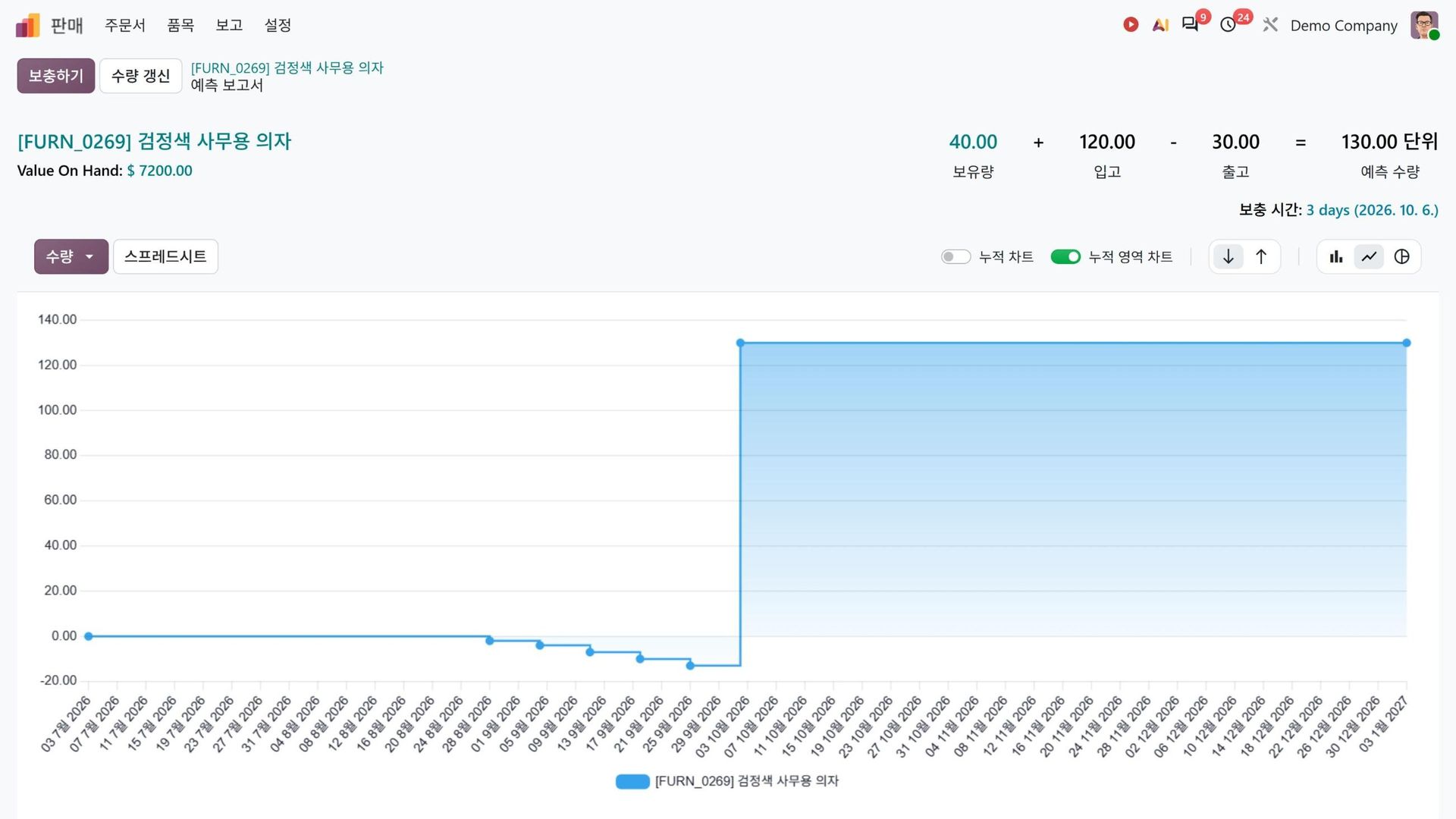Image resolution: width=1456 pixels, height=819 pixels.
Task: Click the $ 7200.00 value on hand
Action: pyautogui.click(x=159, y=171)
